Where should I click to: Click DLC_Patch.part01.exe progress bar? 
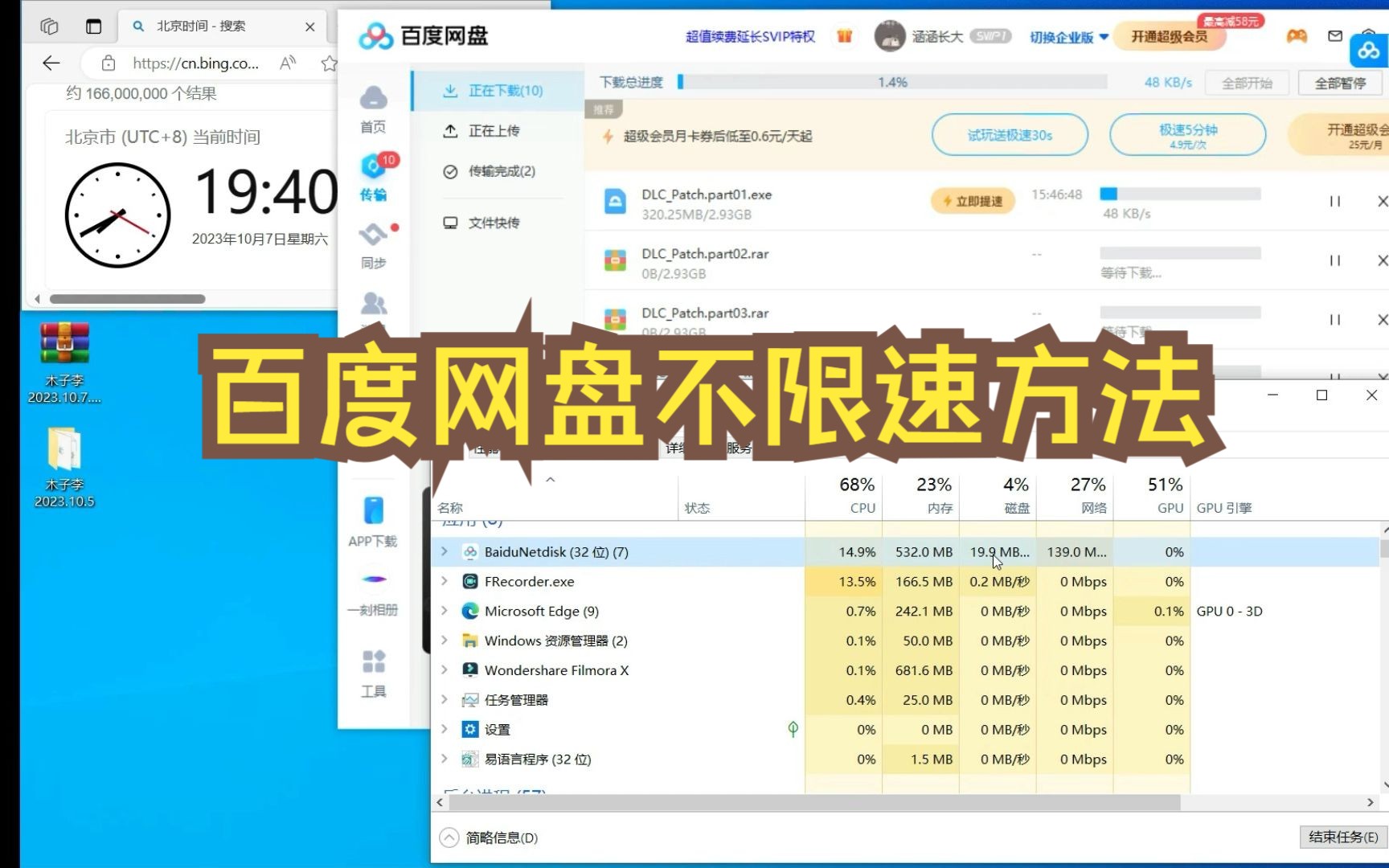coord(1180,194)
